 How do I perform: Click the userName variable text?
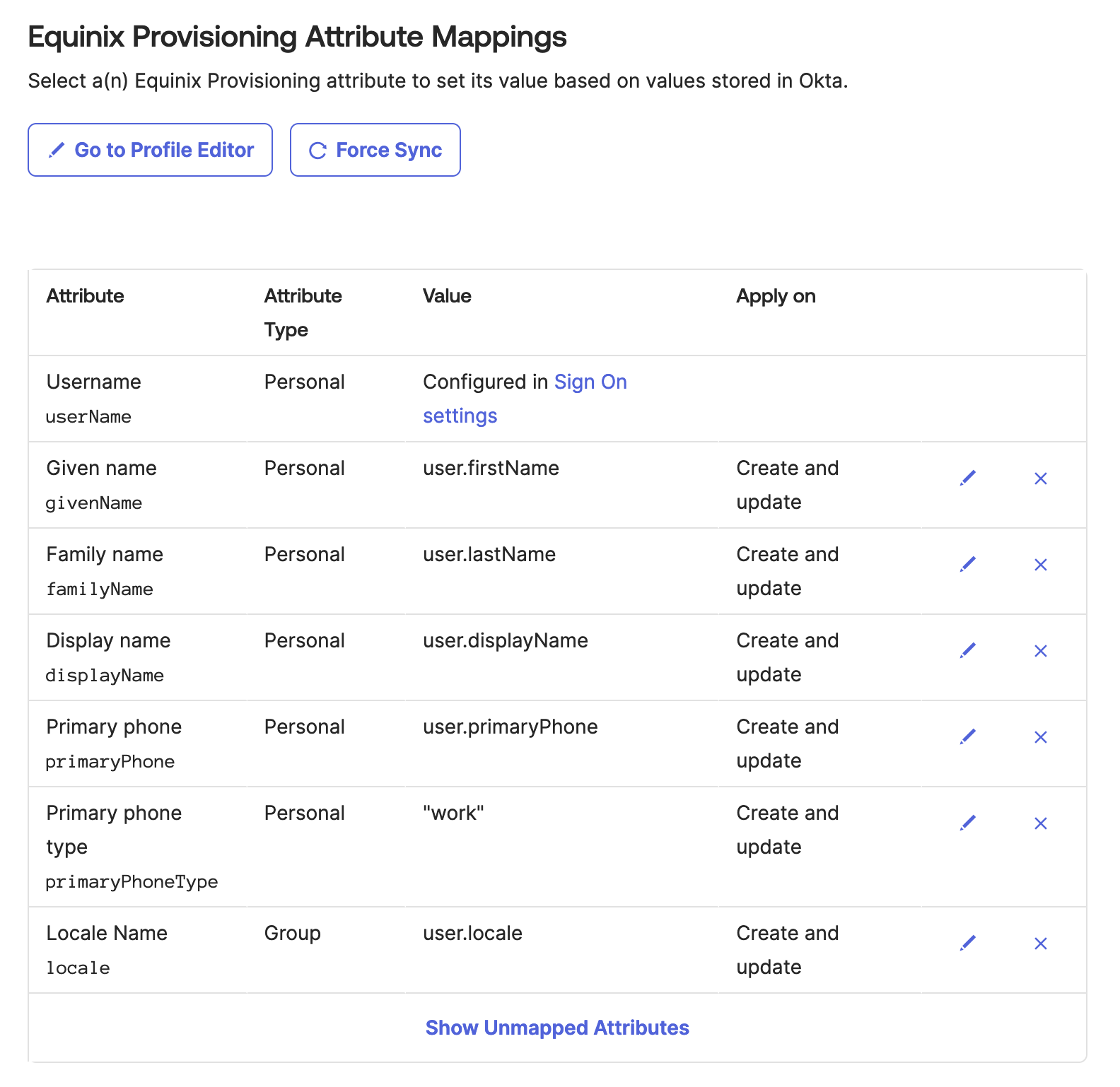click(88, 417)
